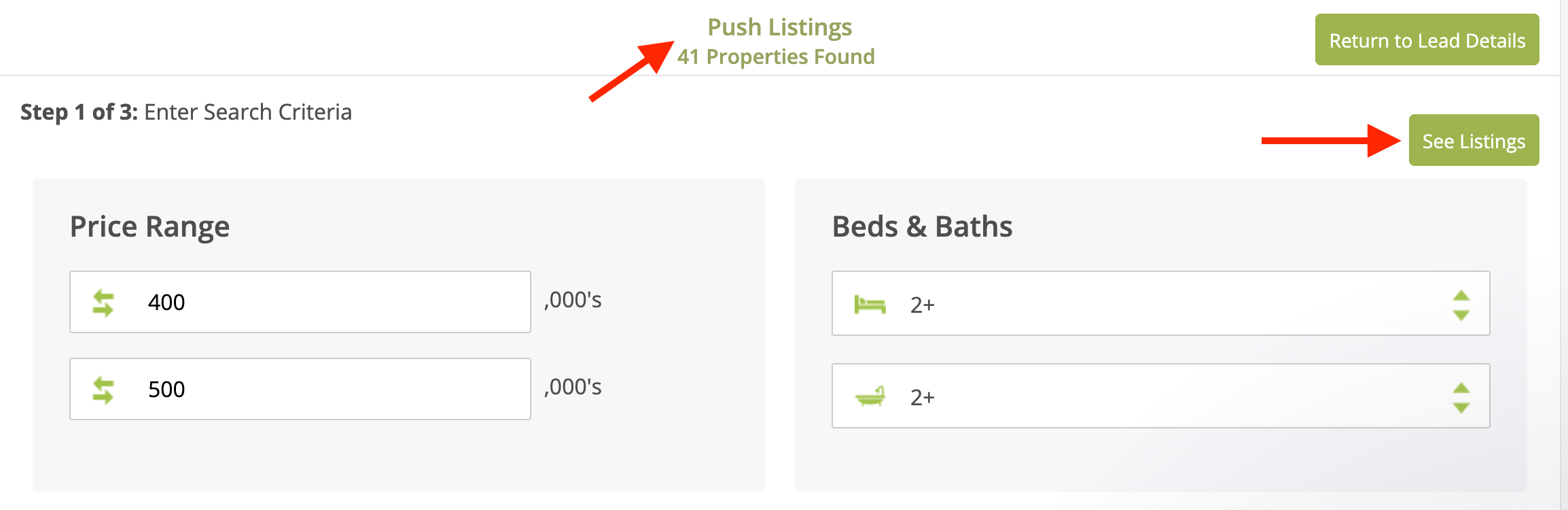The image size is (1568, 510).
Task: Focus the maximum price field showing 500
Action: click(333, 390)
